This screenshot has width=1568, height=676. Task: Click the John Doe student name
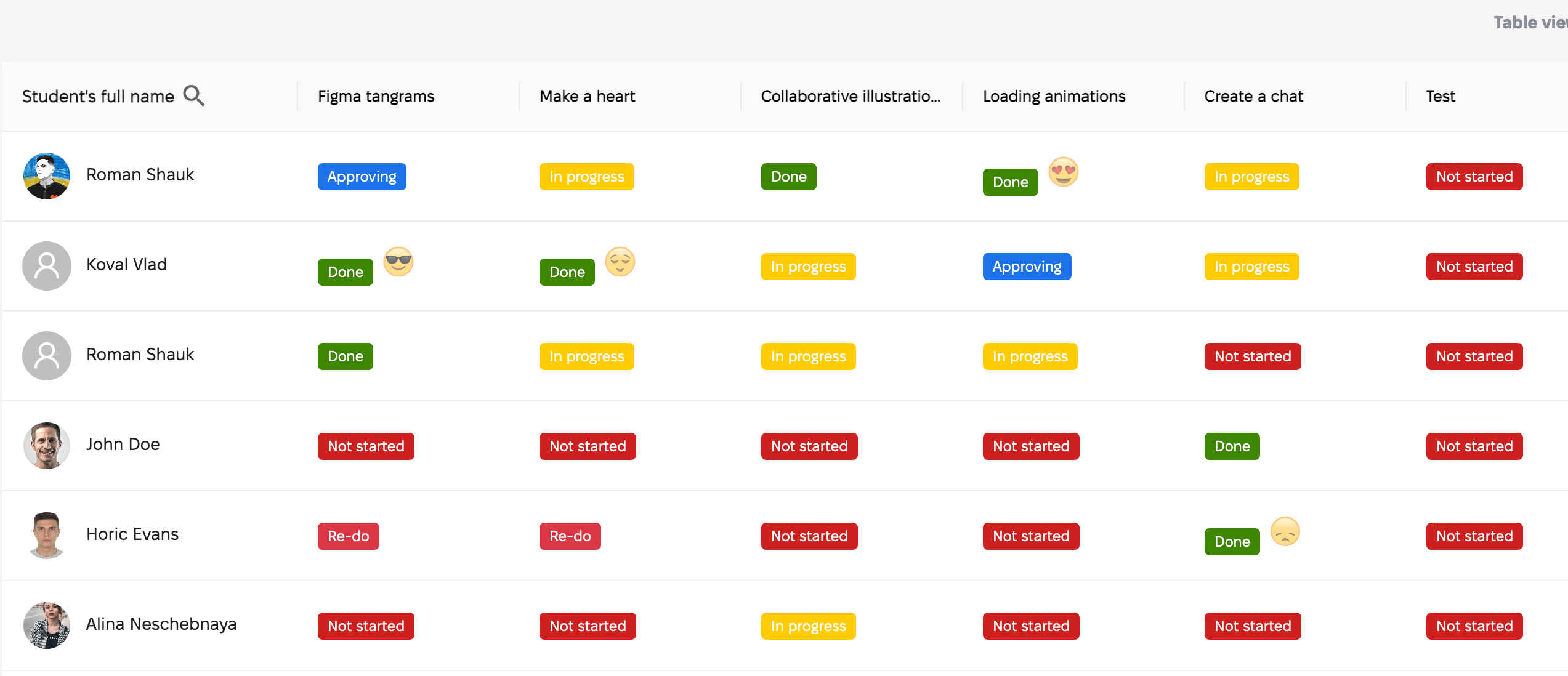[x=123, y=445]
